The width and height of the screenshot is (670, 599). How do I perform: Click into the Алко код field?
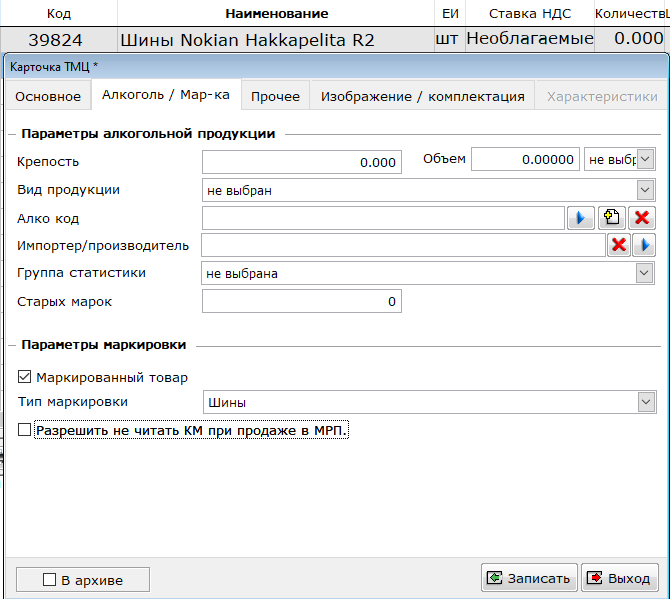point(383,218)
